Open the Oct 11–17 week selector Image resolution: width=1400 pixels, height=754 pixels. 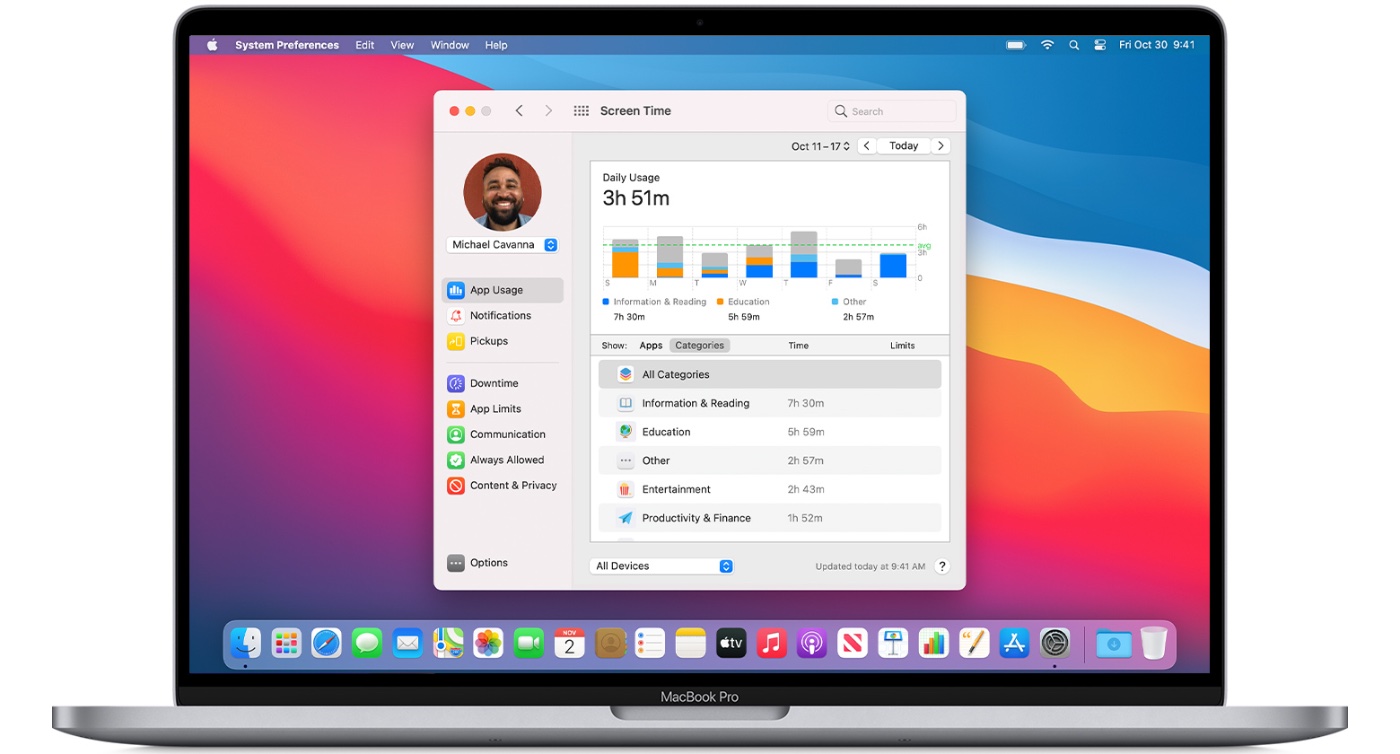(819, 145)
